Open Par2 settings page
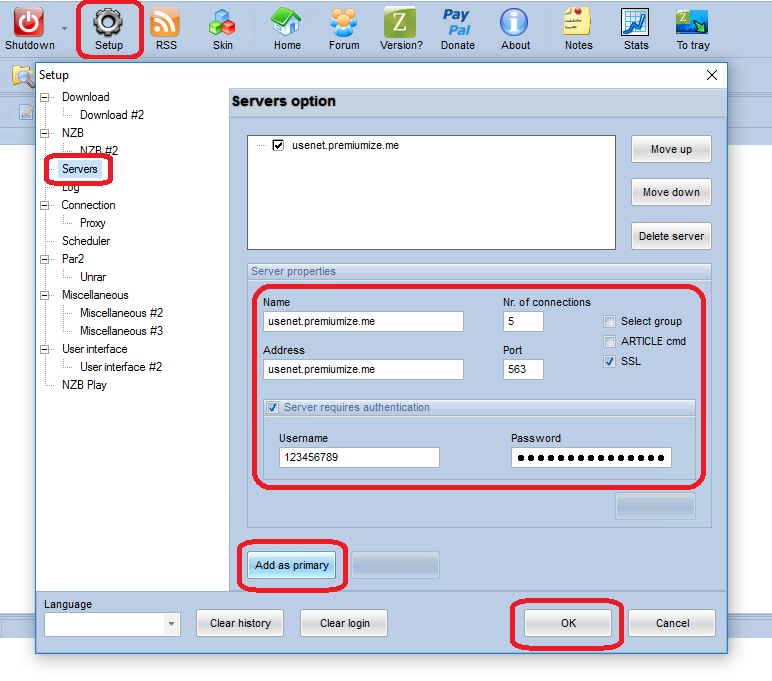This screenshot has width=772, height=681. (73, 259)
